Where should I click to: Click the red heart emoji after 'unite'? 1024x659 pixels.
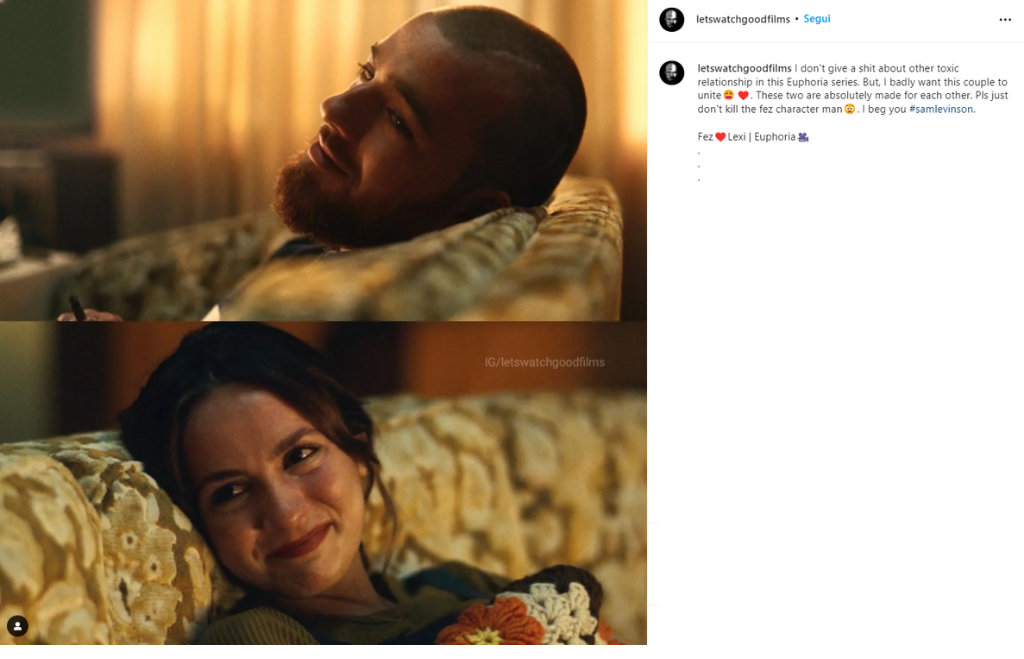pyautogui.click(x=743, y=95)
